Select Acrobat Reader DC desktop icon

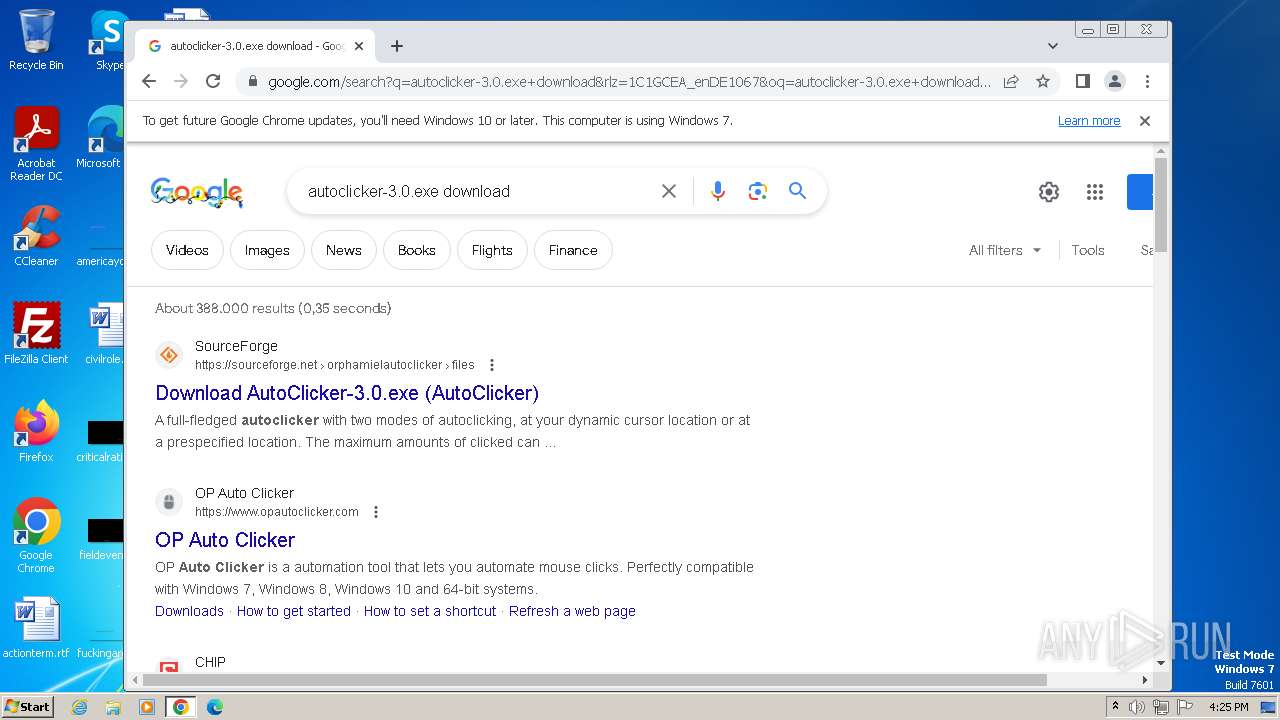coord(36,145)
